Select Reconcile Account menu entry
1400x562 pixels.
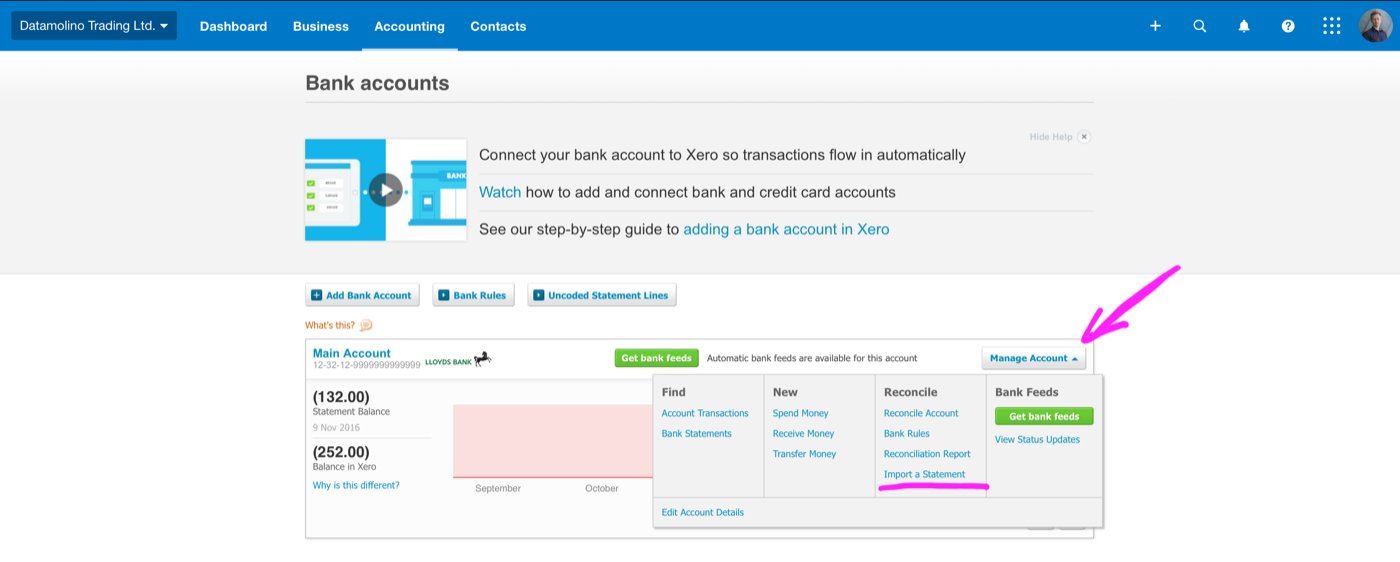(921, 413)
